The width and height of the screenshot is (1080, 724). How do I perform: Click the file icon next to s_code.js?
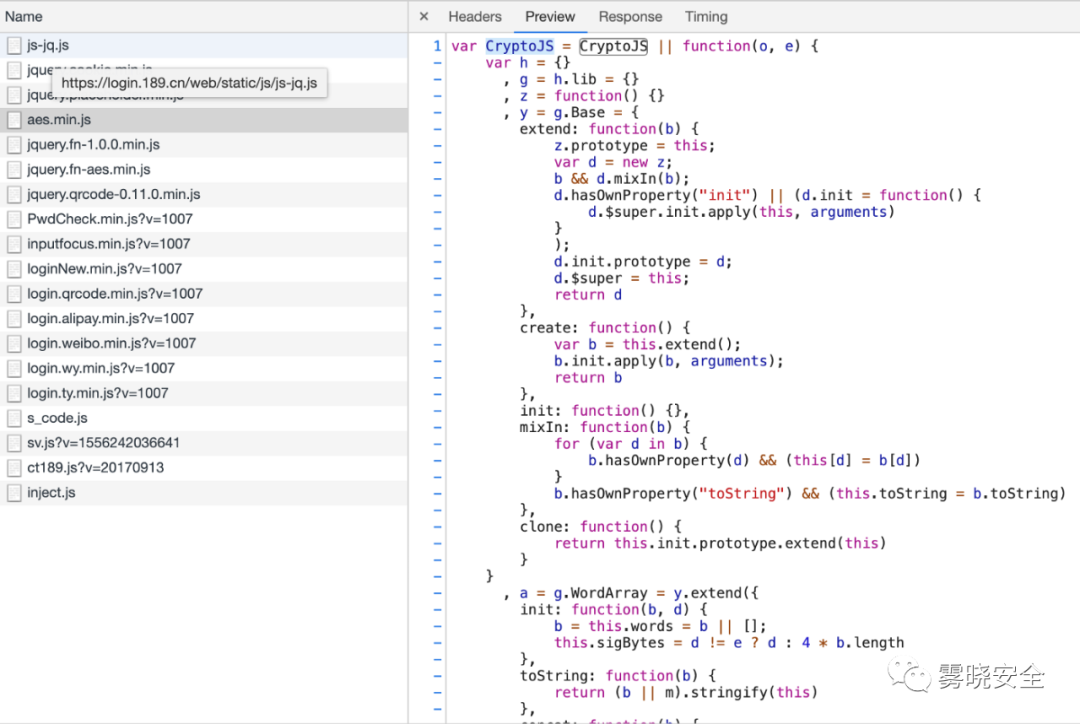14,418
